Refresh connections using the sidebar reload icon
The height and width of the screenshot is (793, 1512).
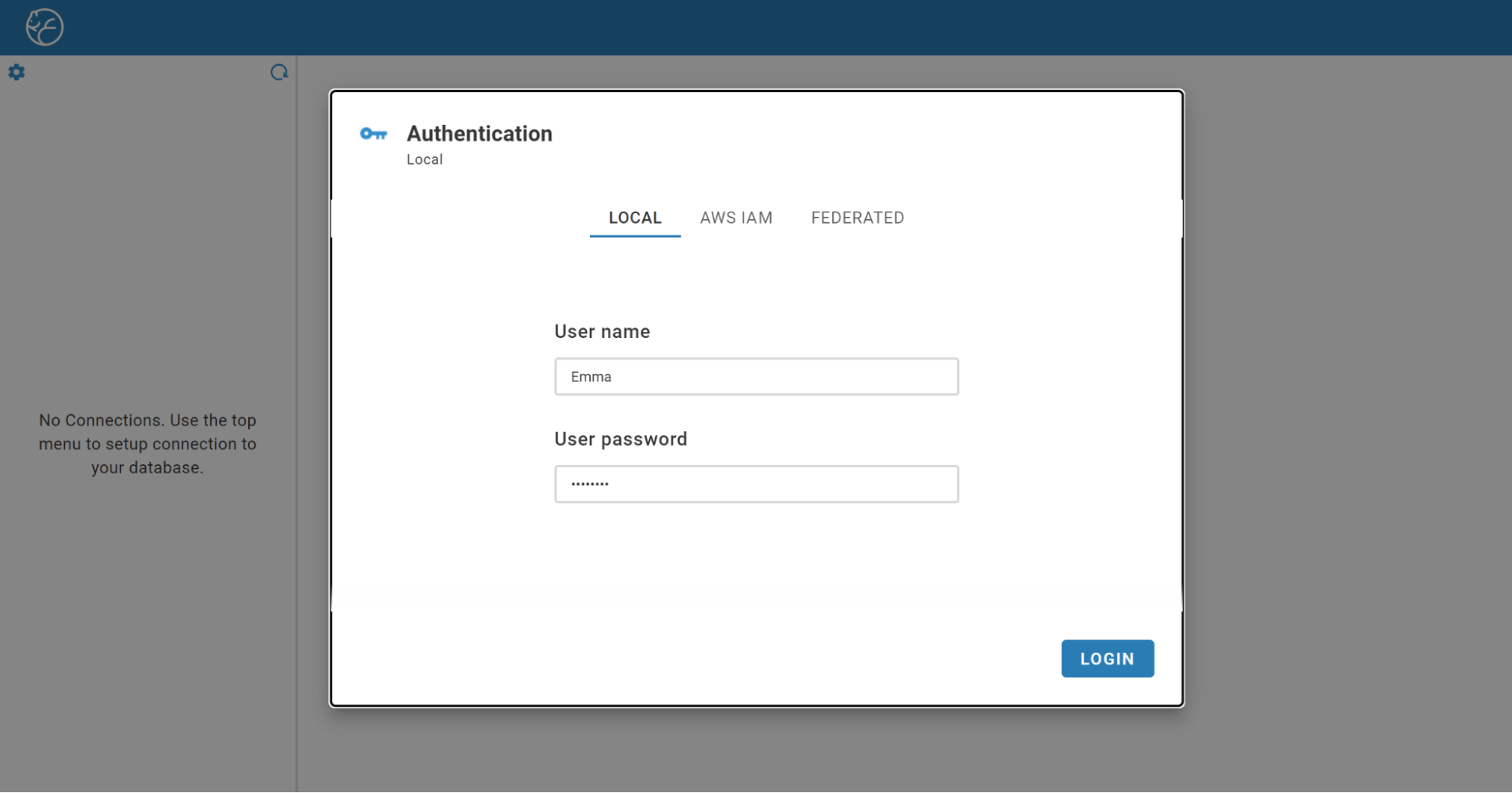click(279, 73)
